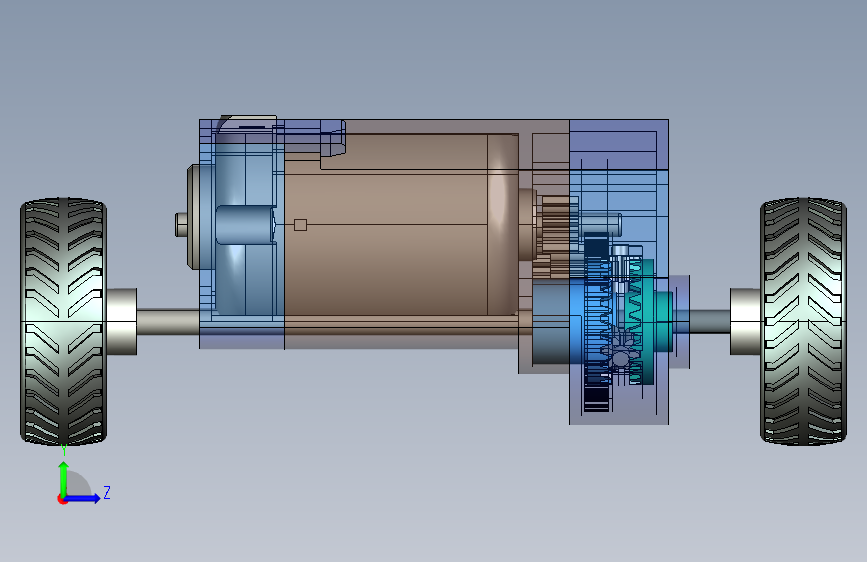Select the right axle shaft next to the gearbox
The height and width of the screenshot is (562, 867).
point(710,321)
